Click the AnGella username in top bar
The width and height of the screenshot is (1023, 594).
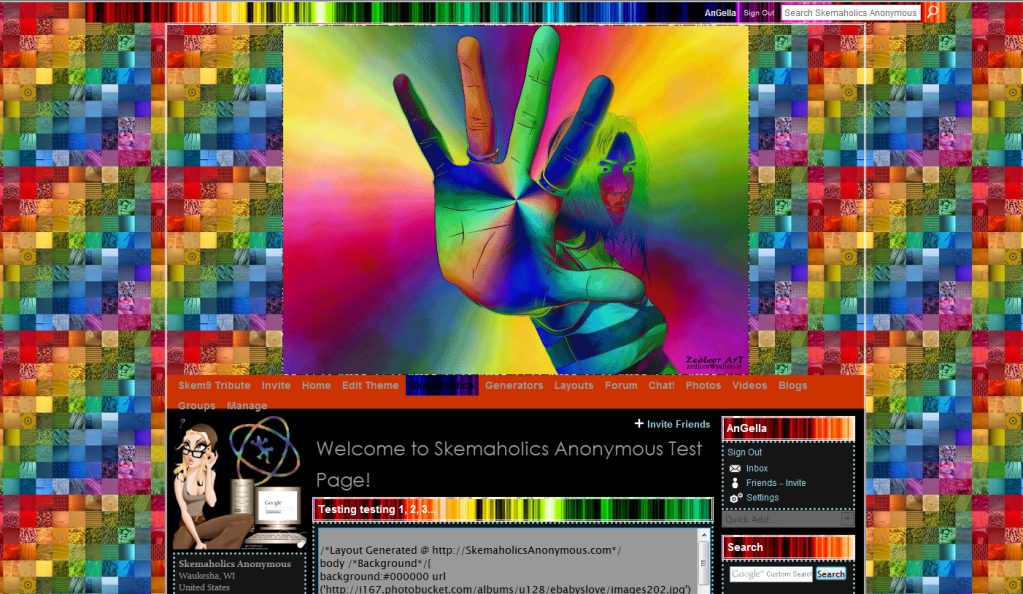[720, 12]
